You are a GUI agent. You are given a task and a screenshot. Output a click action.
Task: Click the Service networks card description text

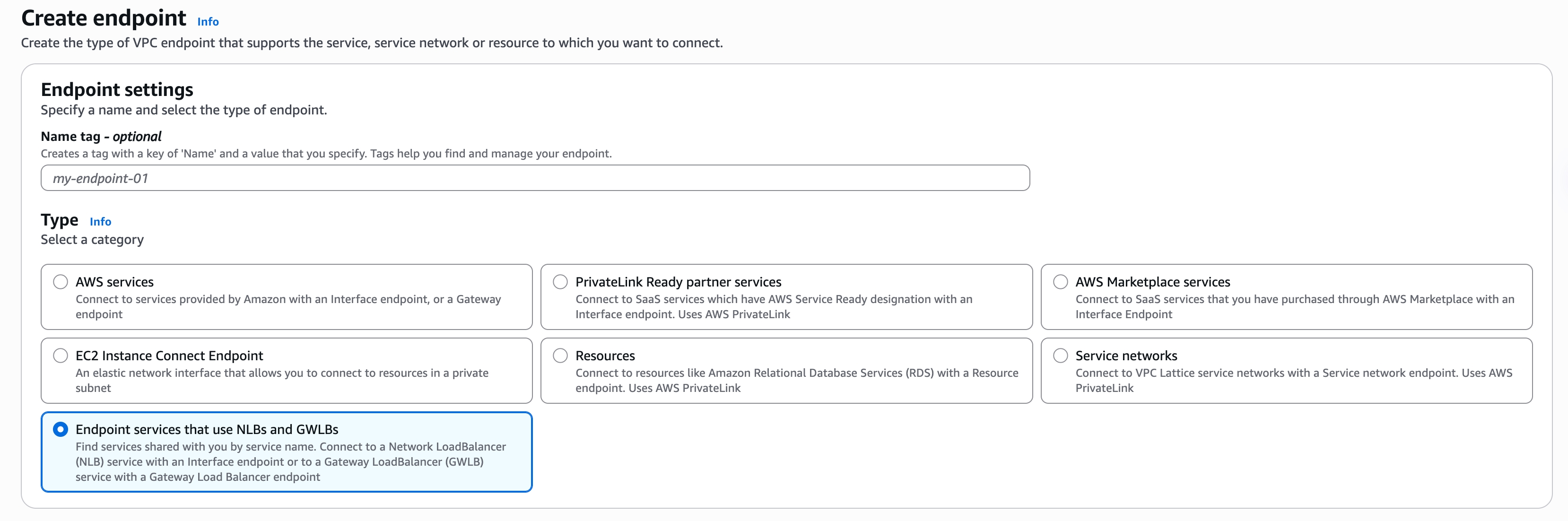pos(1293,381)
